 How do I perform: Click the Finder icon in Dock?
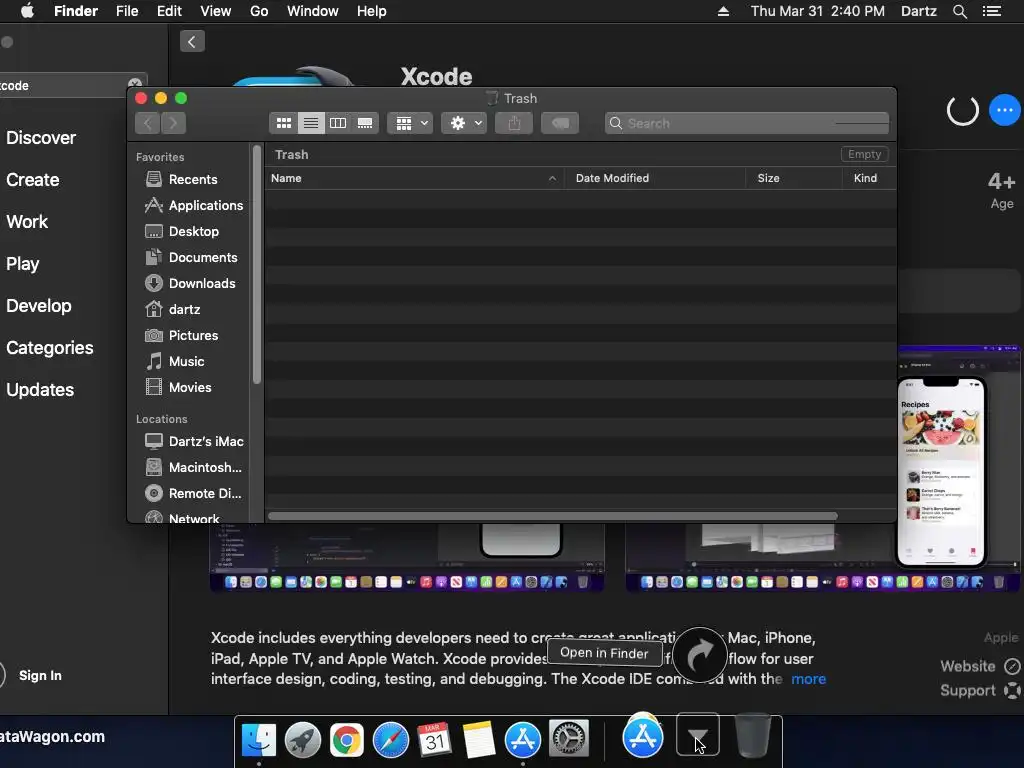point(259,740)
